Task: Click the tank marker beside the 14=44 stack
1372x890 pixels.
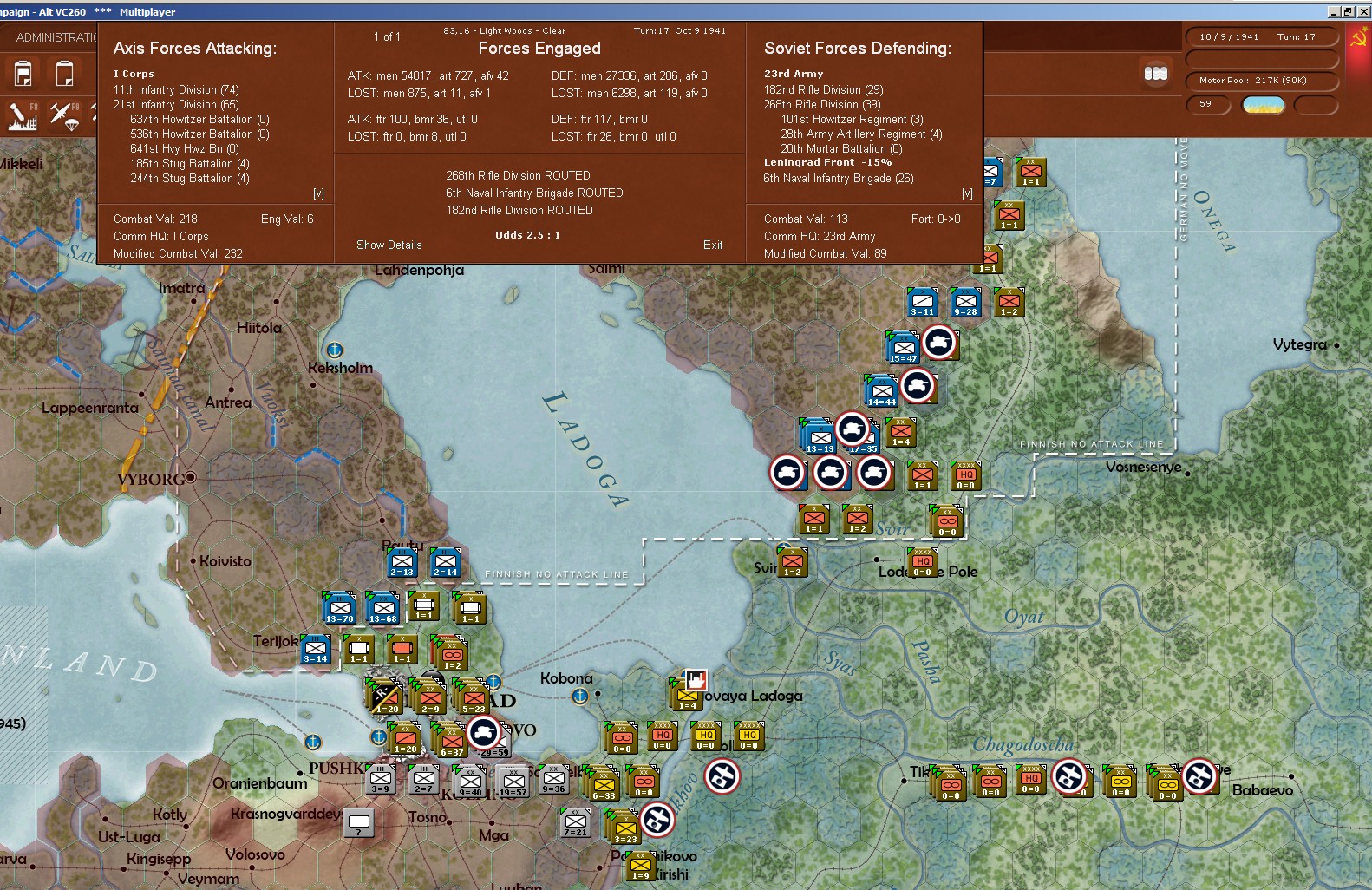Action: (918, 386)
